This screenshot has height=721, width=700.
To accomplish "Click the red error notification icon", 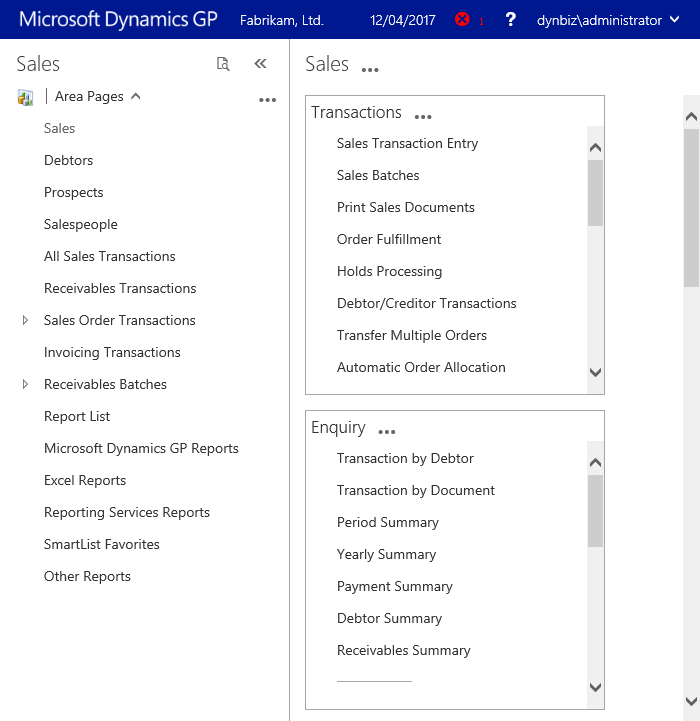I will (462, 20).
